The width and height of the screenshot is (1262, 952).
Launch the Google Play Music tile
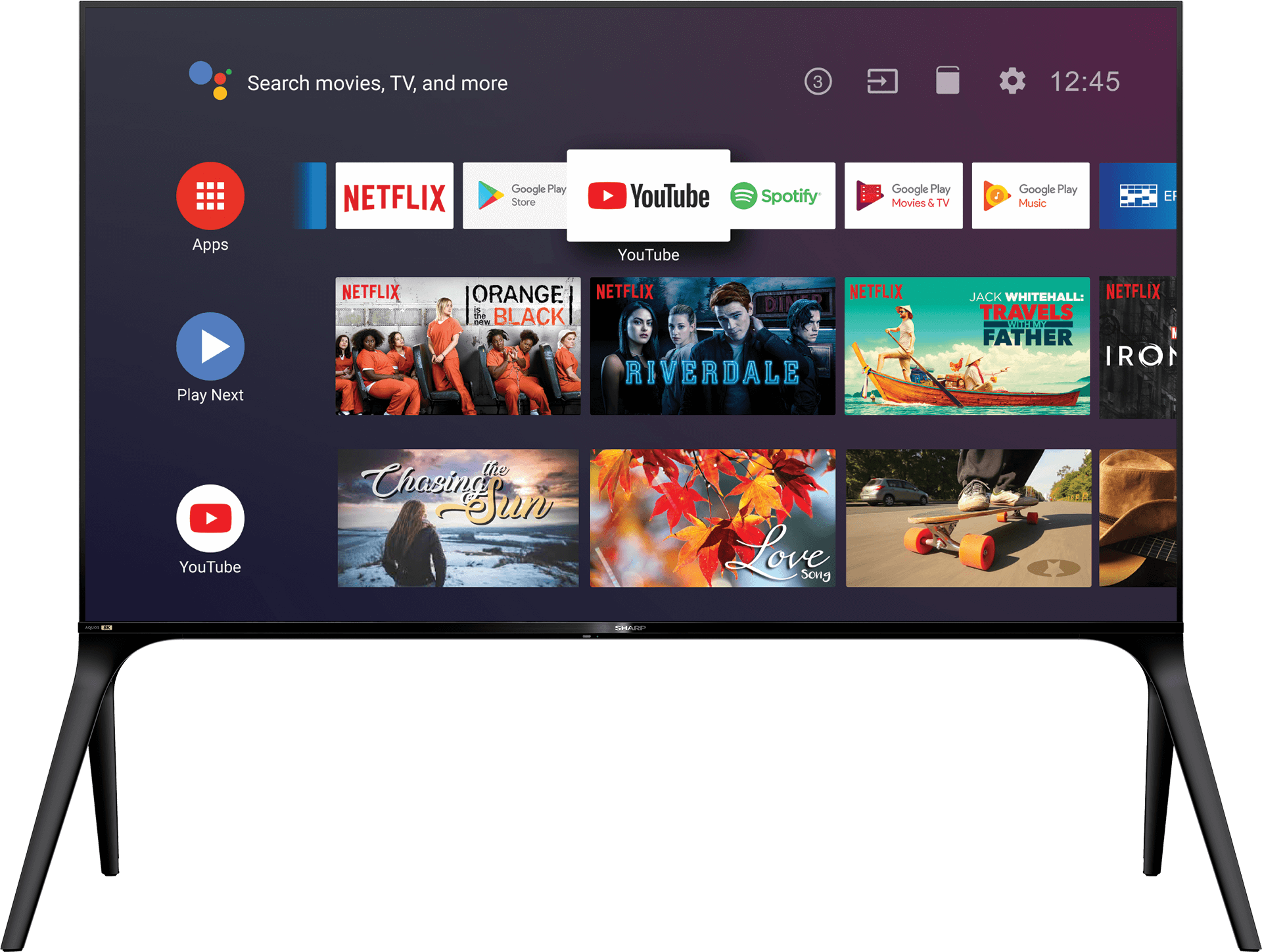coord(1031,196)
